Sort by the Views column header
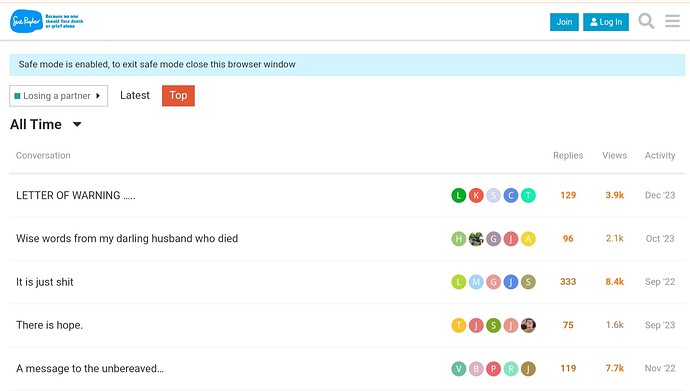 tap(614, 155)
